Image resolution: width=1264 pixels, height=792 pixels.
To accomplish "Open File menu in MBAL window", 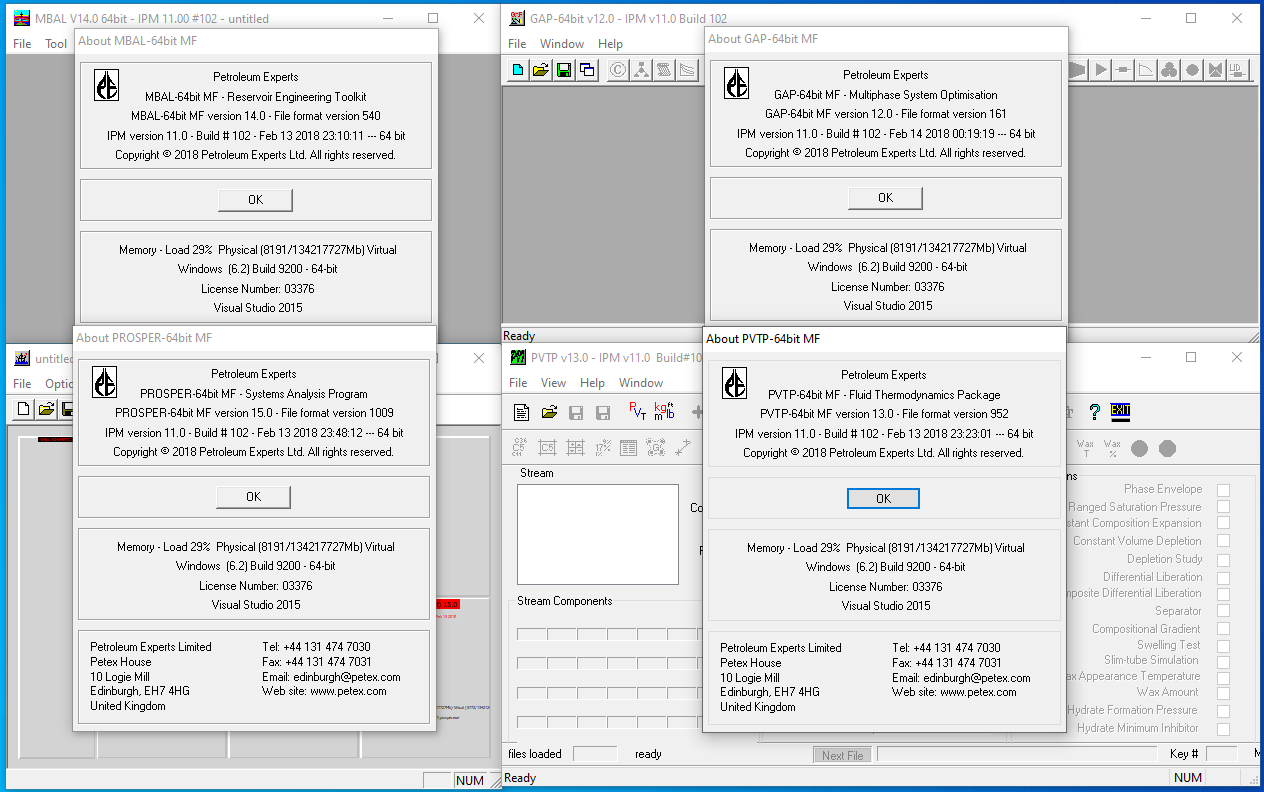I will [22, 44].
